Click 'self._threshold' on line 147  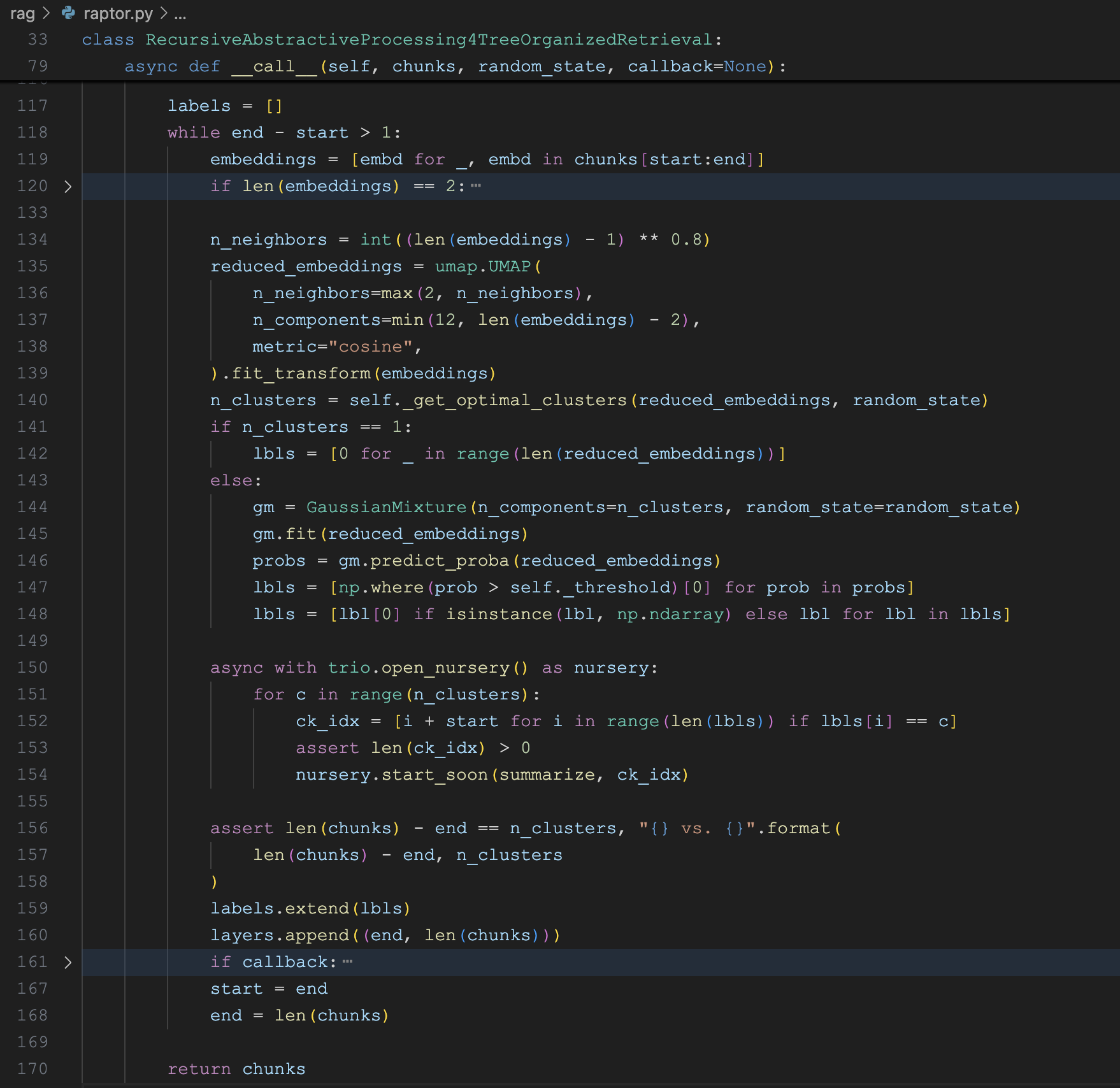click(x=590, y=587)
